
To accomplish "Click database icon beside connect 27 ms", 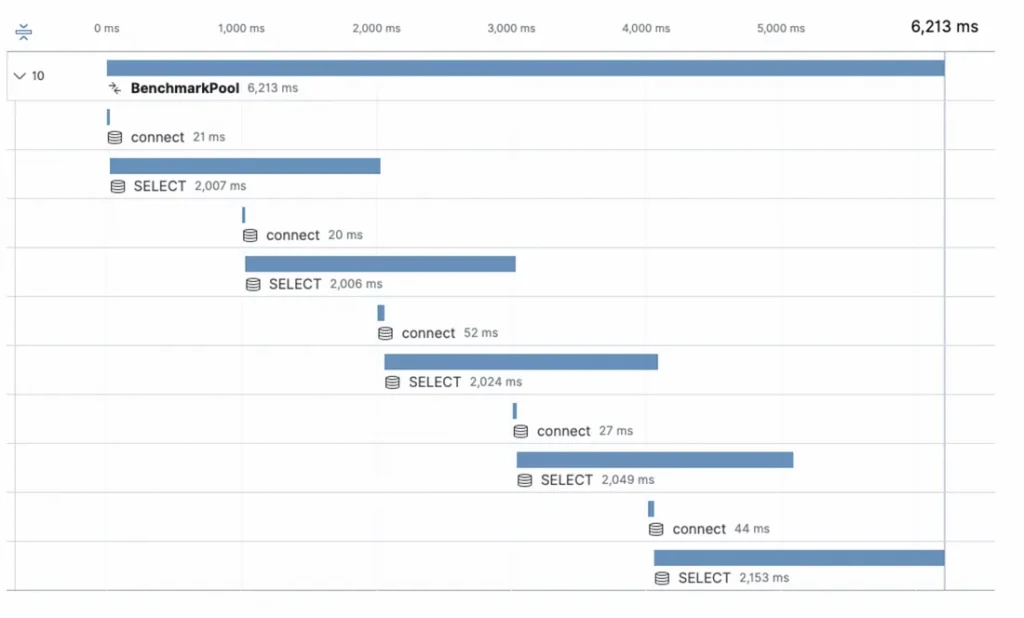I will (x=521, y=431).
